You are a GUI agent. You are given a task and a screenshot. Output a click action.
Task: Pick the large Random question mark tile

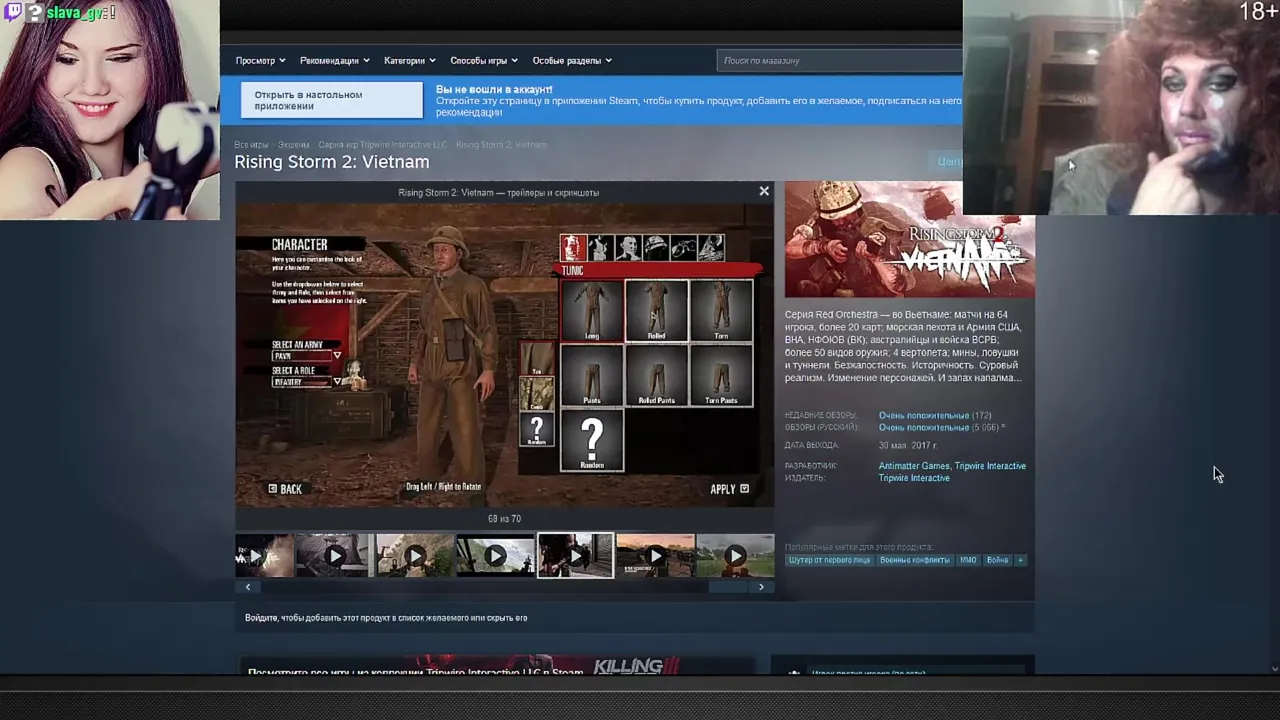591,440
